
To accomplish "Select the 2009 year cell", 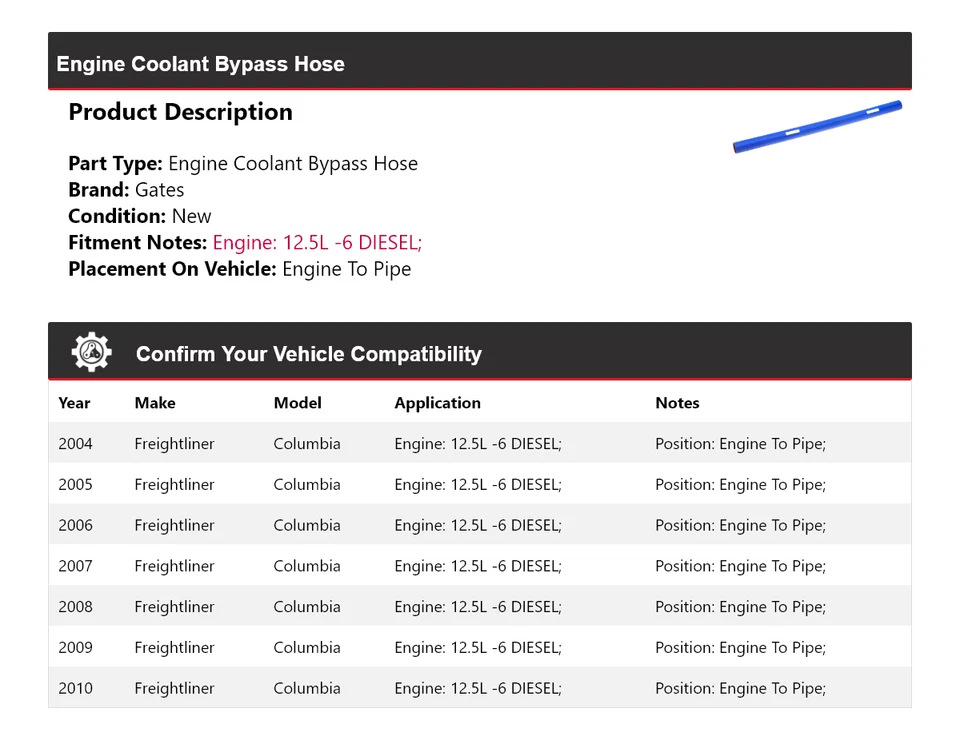I will [x=75, y=648].
